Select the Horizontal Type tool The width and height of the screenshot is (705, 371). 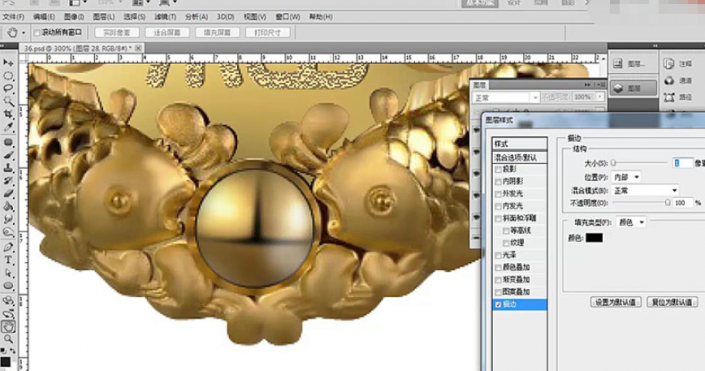[8, 260]
